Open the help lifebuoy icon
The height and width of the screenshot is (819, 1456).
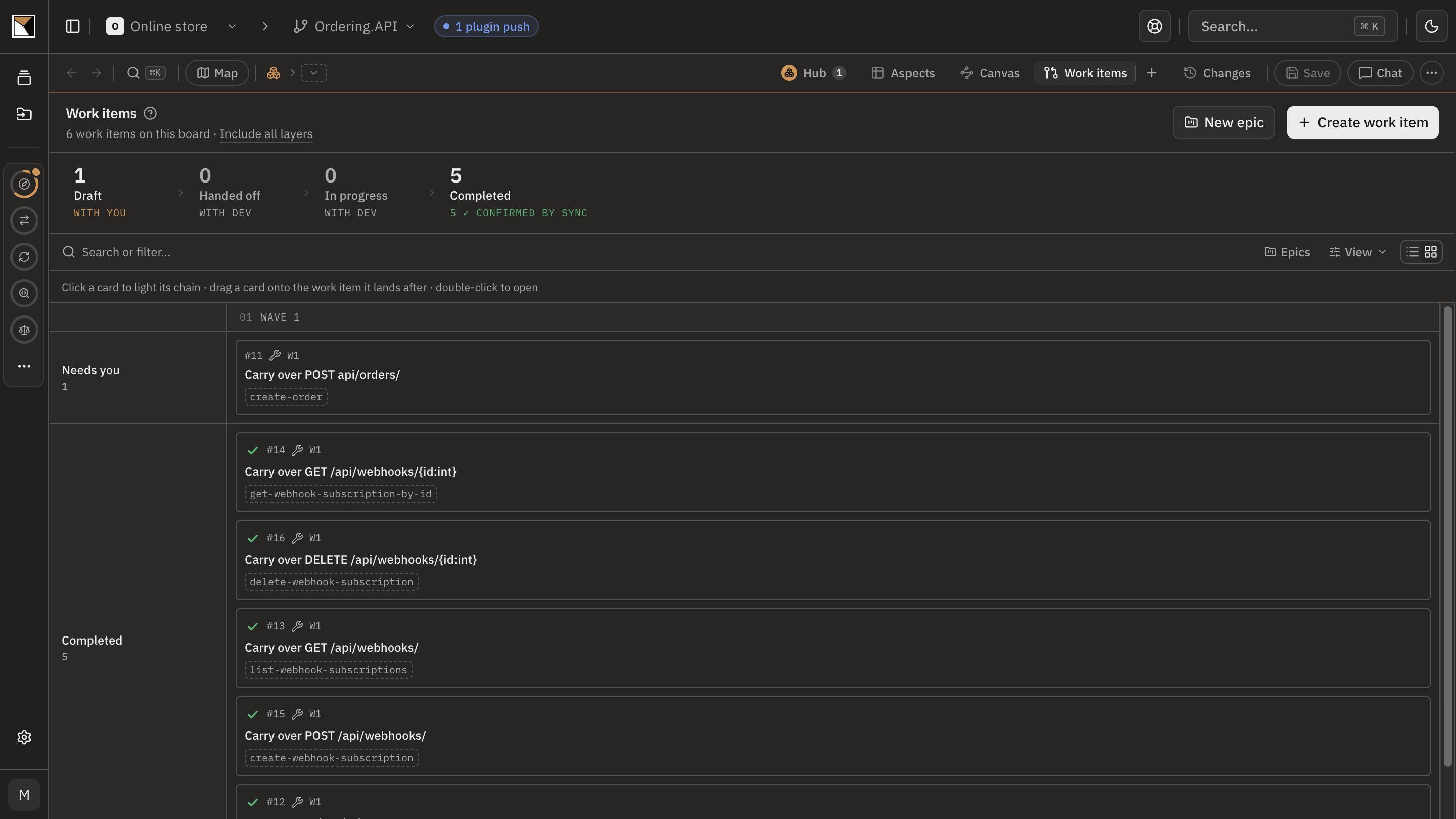1154,27
